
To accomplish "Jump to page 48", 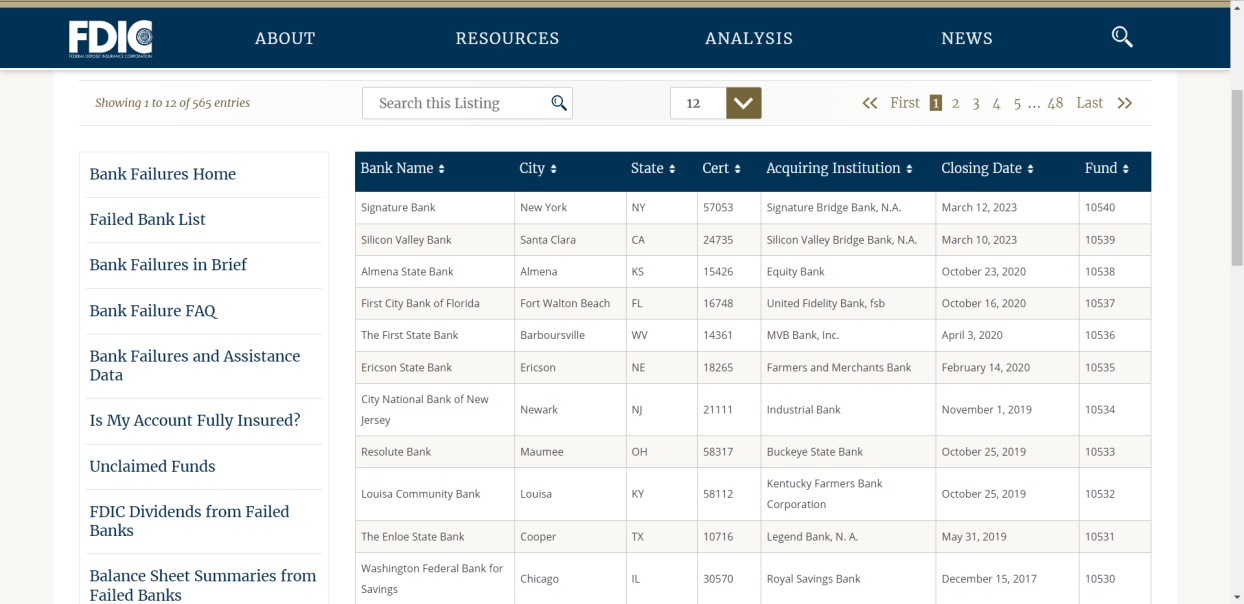I will 1055,103.
